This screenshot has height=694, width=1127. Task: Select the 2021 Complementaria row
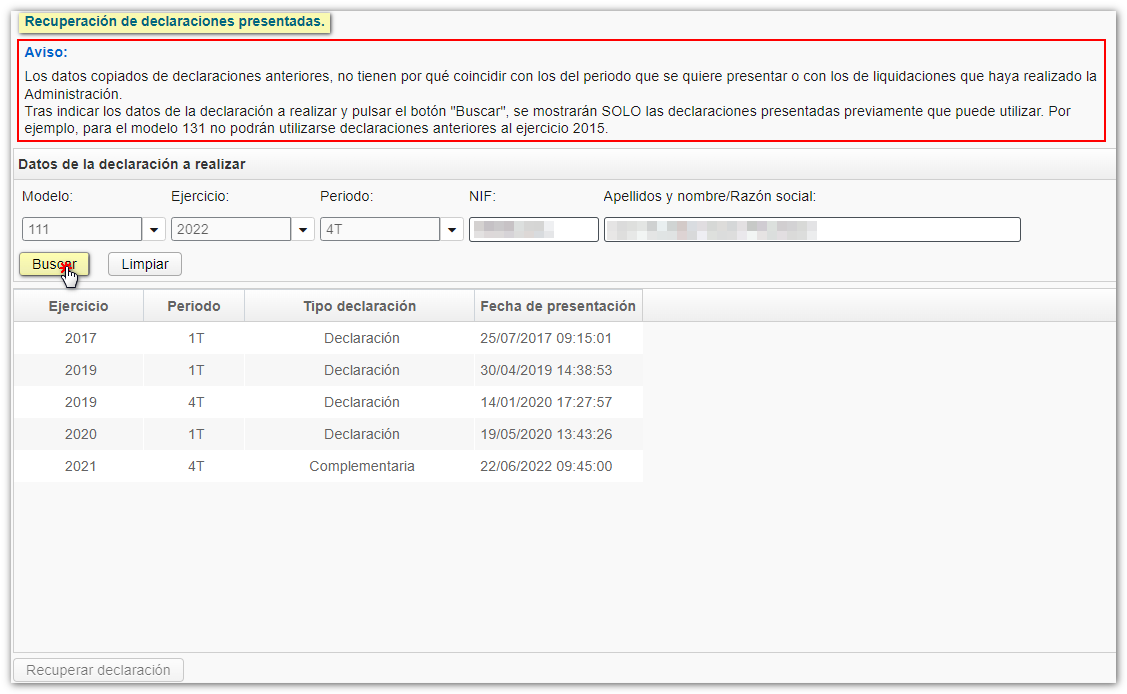[327, 466]
